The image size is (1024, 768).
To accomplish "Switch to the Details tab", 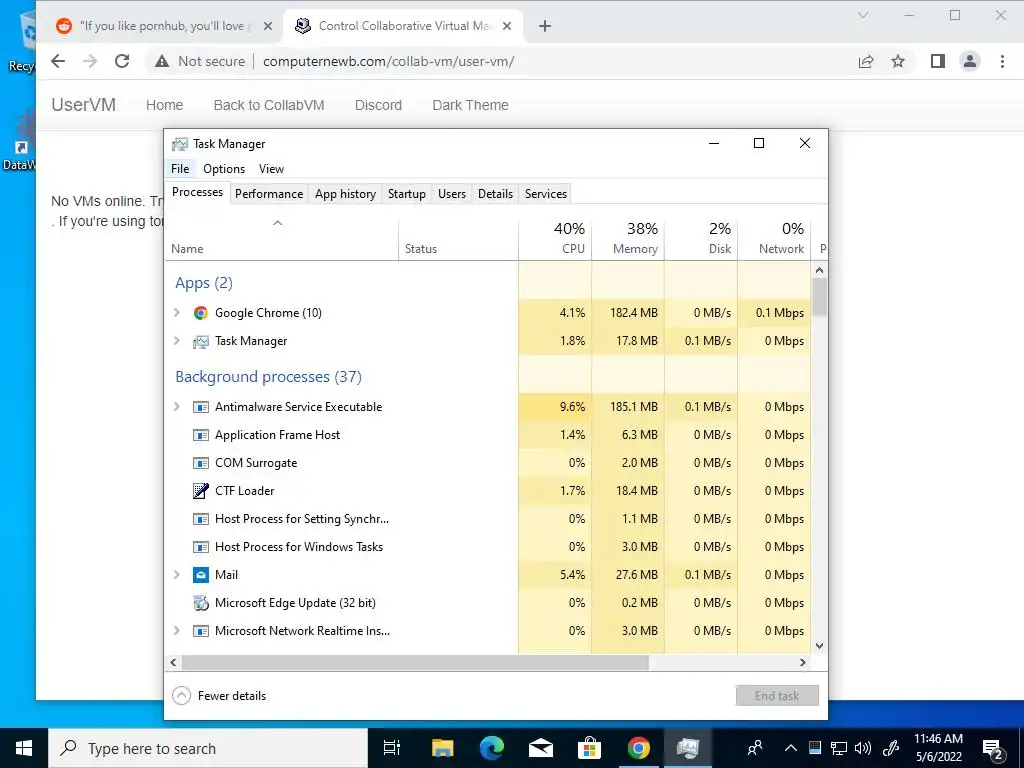I will tap(495, 194).
